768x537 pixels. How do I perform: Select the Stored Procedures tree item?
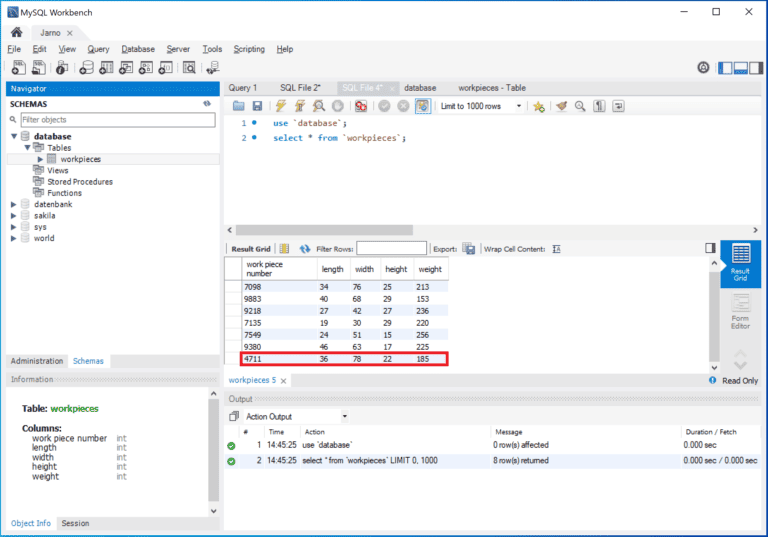[x=80, y=182]
